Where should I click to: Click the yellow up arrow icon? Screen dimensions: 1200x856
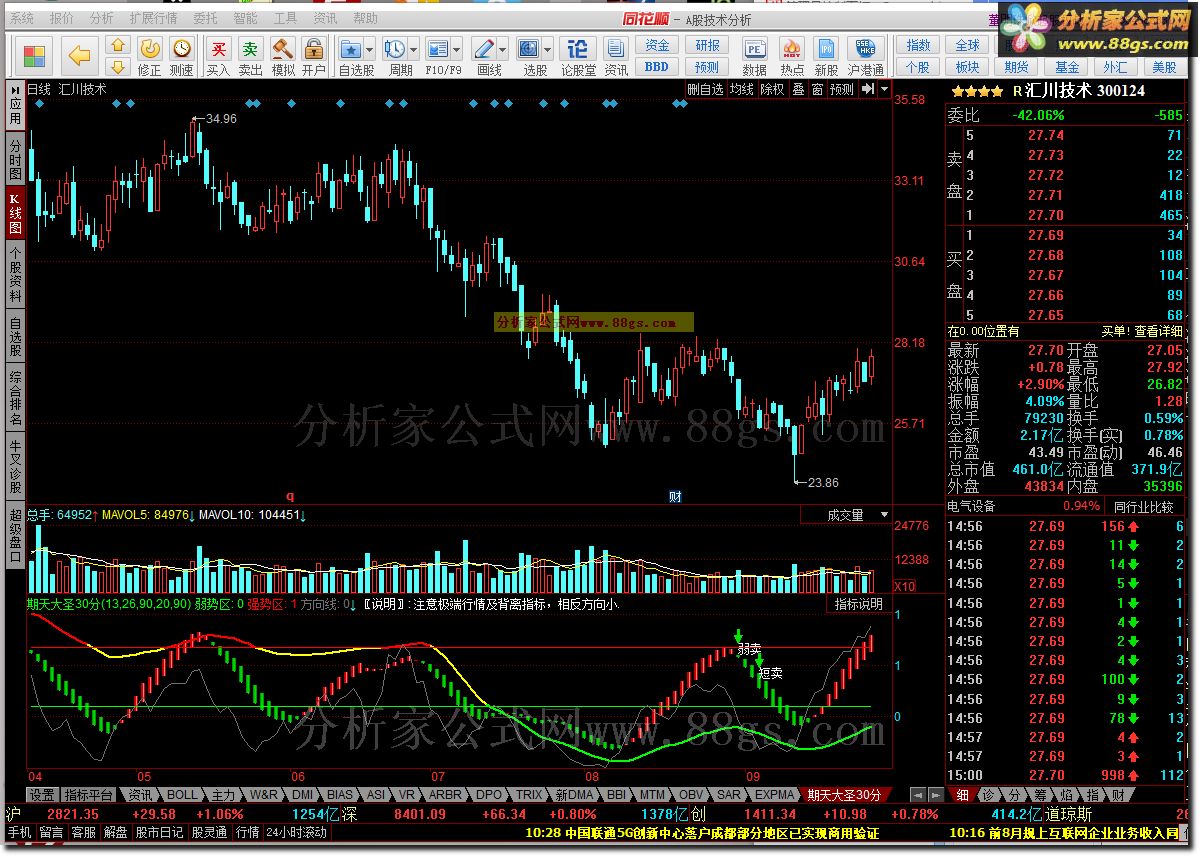click(x=118, y=45)
